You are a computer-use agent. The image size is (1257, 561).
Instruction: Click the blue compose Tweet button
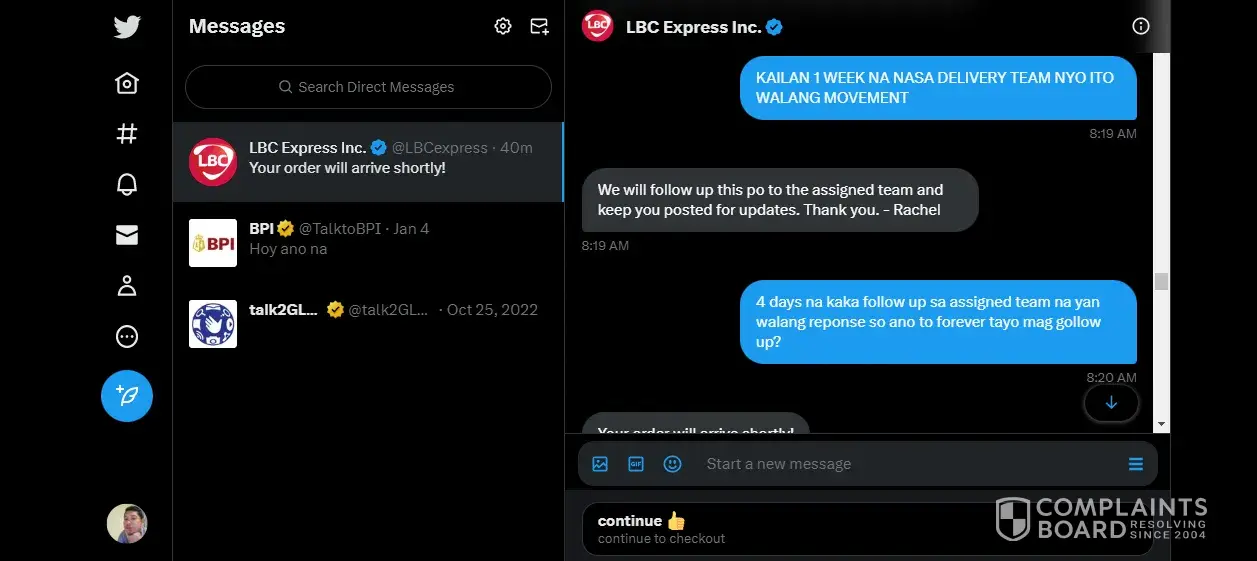click(x=127, y=396)
